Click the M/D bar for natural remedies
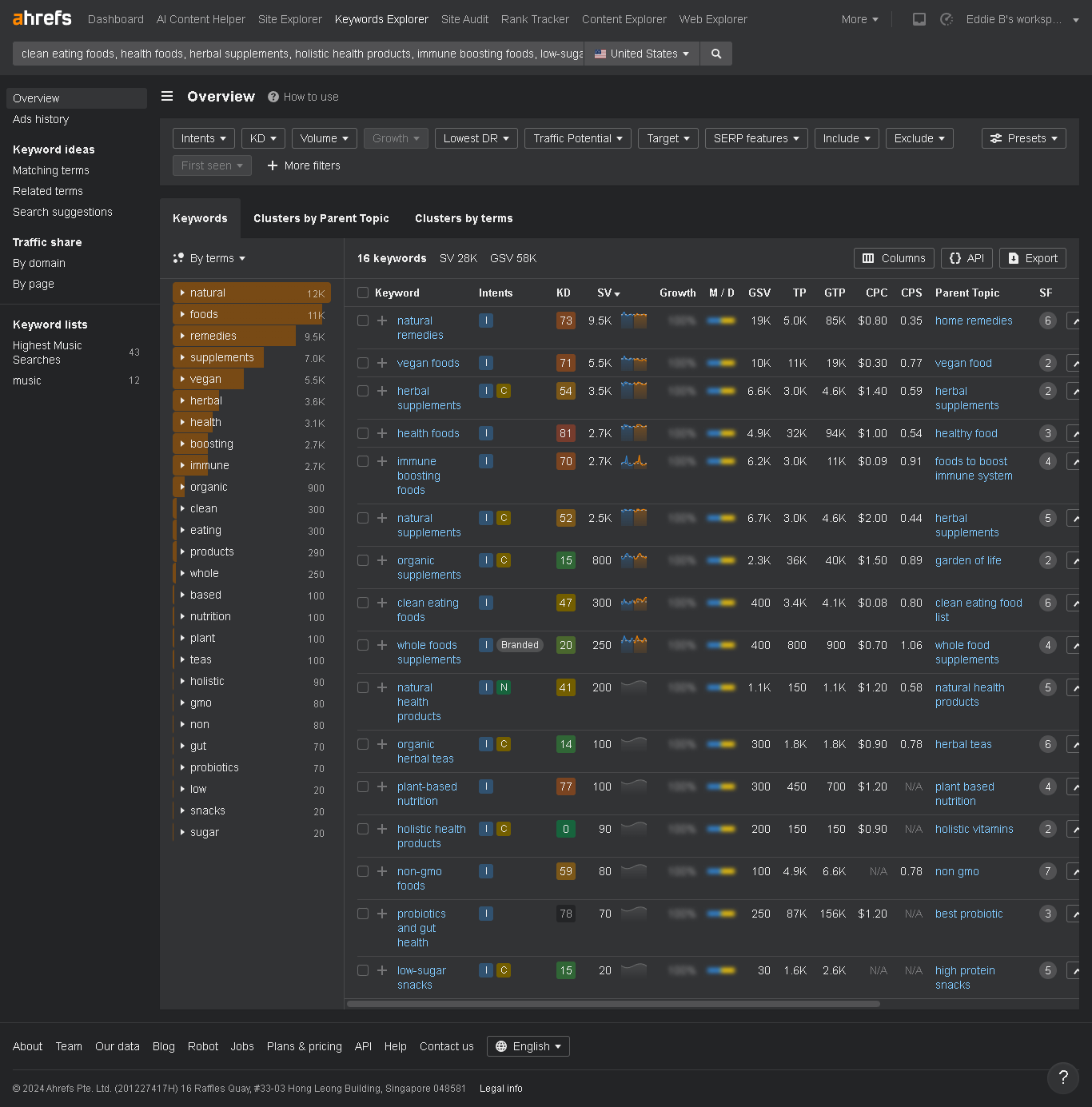Image resolution: width=1092 pixels, height=1107 pixels. coord(721,321)
